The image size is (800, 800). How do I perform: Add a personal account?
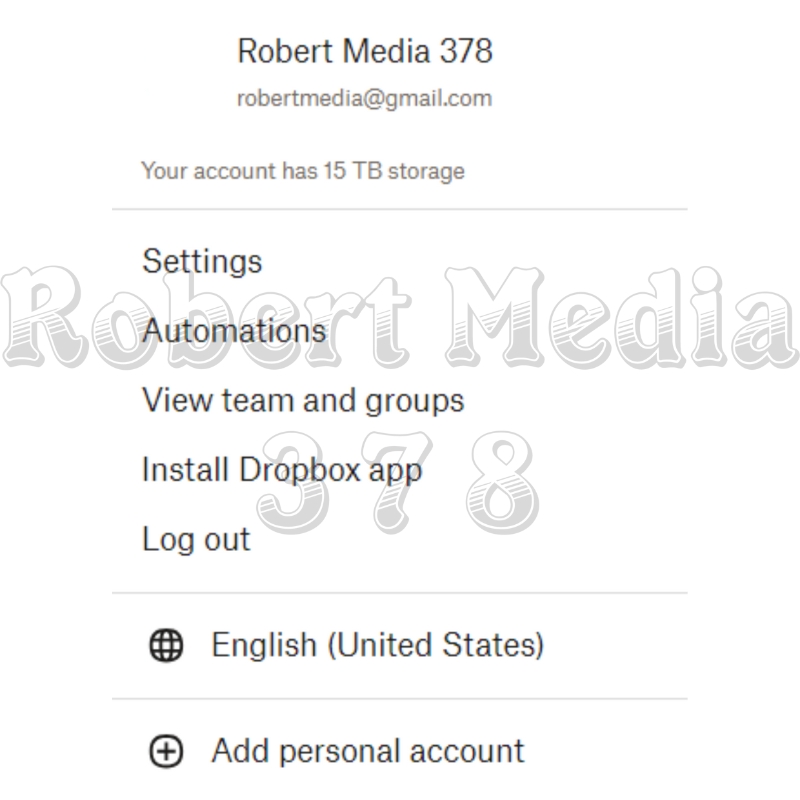(368, 751)
